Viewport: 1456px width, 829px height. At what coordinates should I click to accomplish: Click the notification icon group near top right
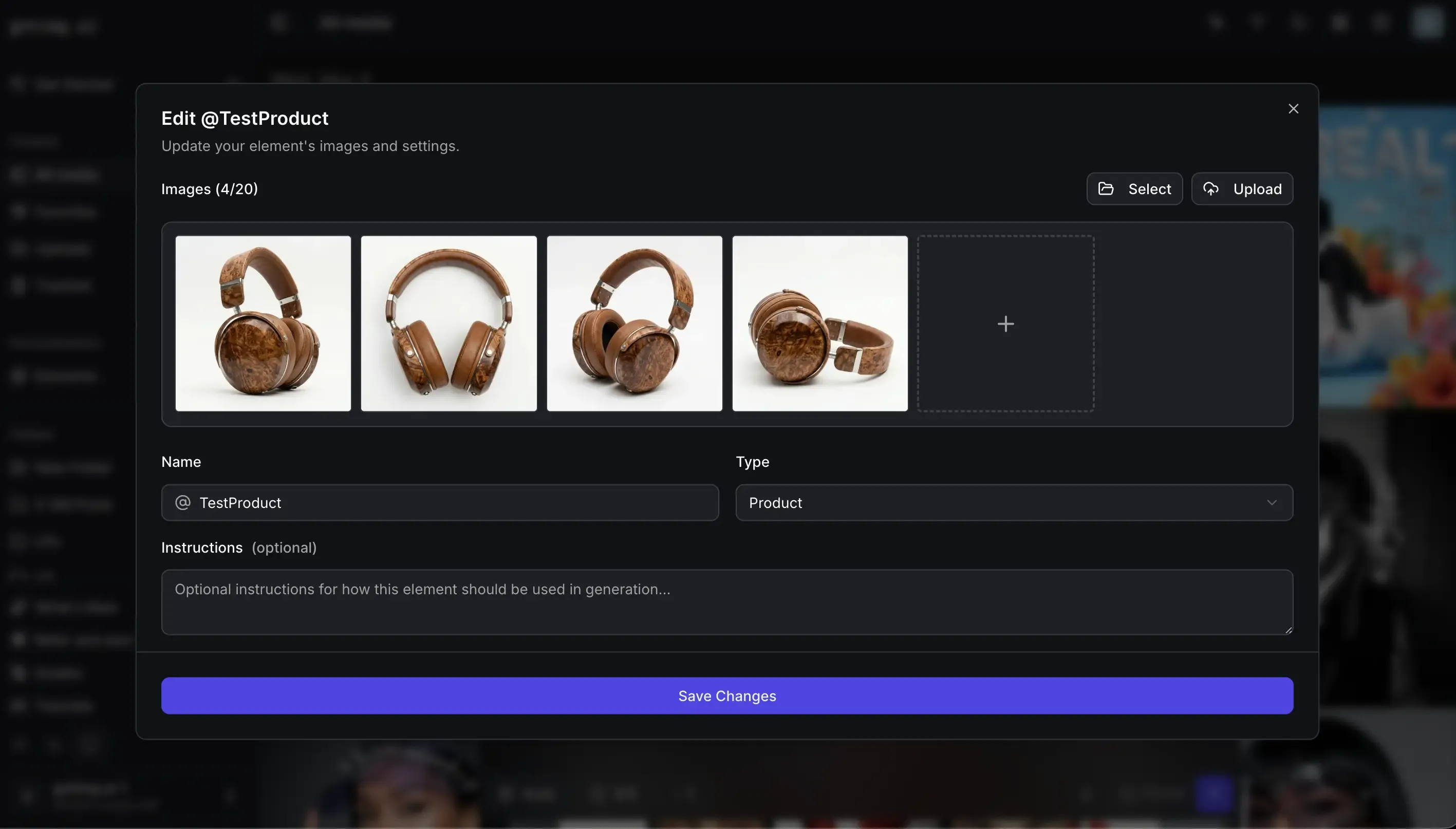1379,23
